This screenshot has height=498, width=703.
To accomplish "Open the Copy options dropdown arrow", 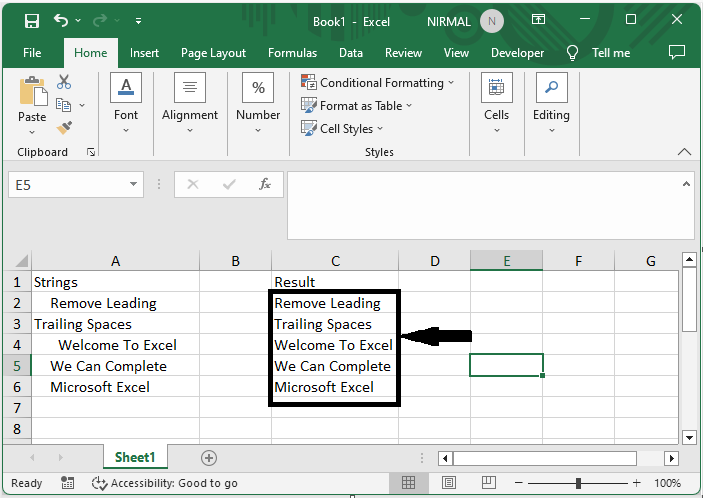I will pyautogui.click(x=82, y=105).
